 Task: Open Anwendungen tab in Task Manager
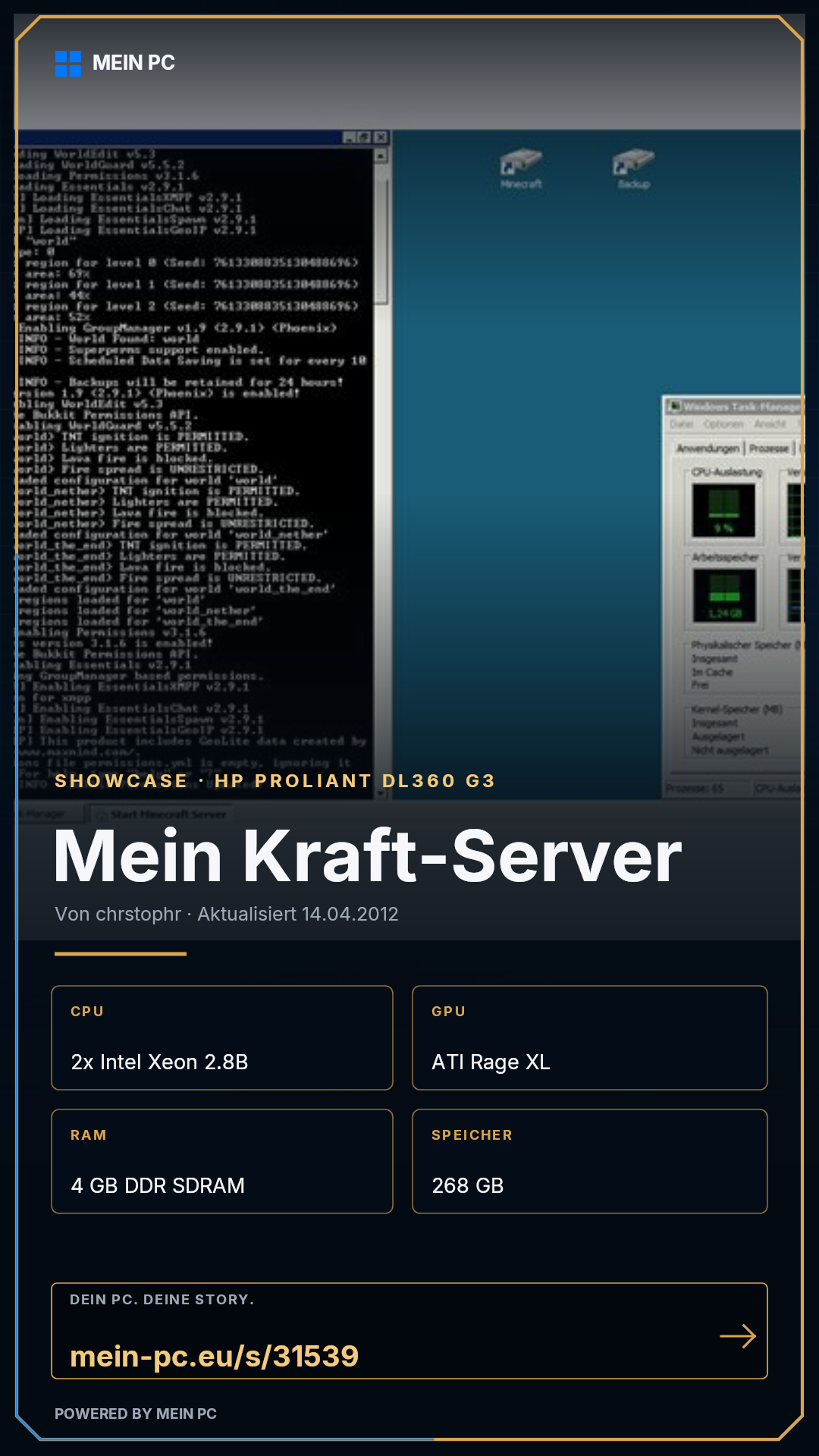708,448
